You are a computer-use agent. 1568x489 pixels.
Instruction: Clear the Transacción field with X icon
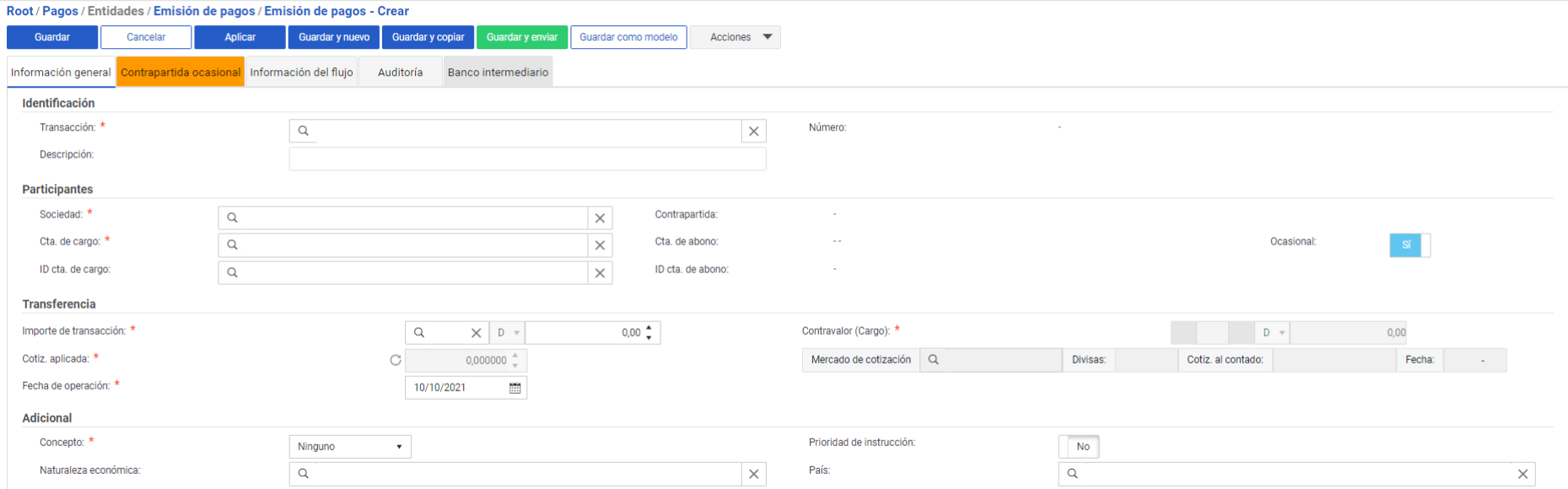tap(753, 132)
